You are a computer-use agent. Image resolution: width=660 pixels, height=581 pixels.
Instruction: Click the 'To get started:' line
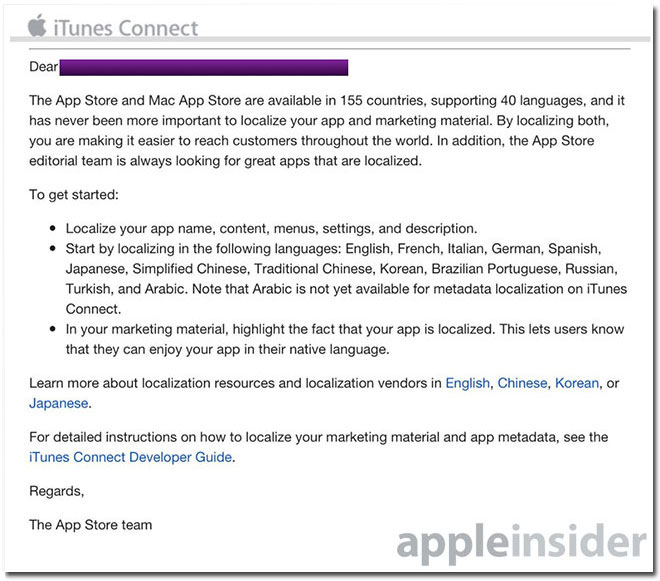click(x=74, y=195)
